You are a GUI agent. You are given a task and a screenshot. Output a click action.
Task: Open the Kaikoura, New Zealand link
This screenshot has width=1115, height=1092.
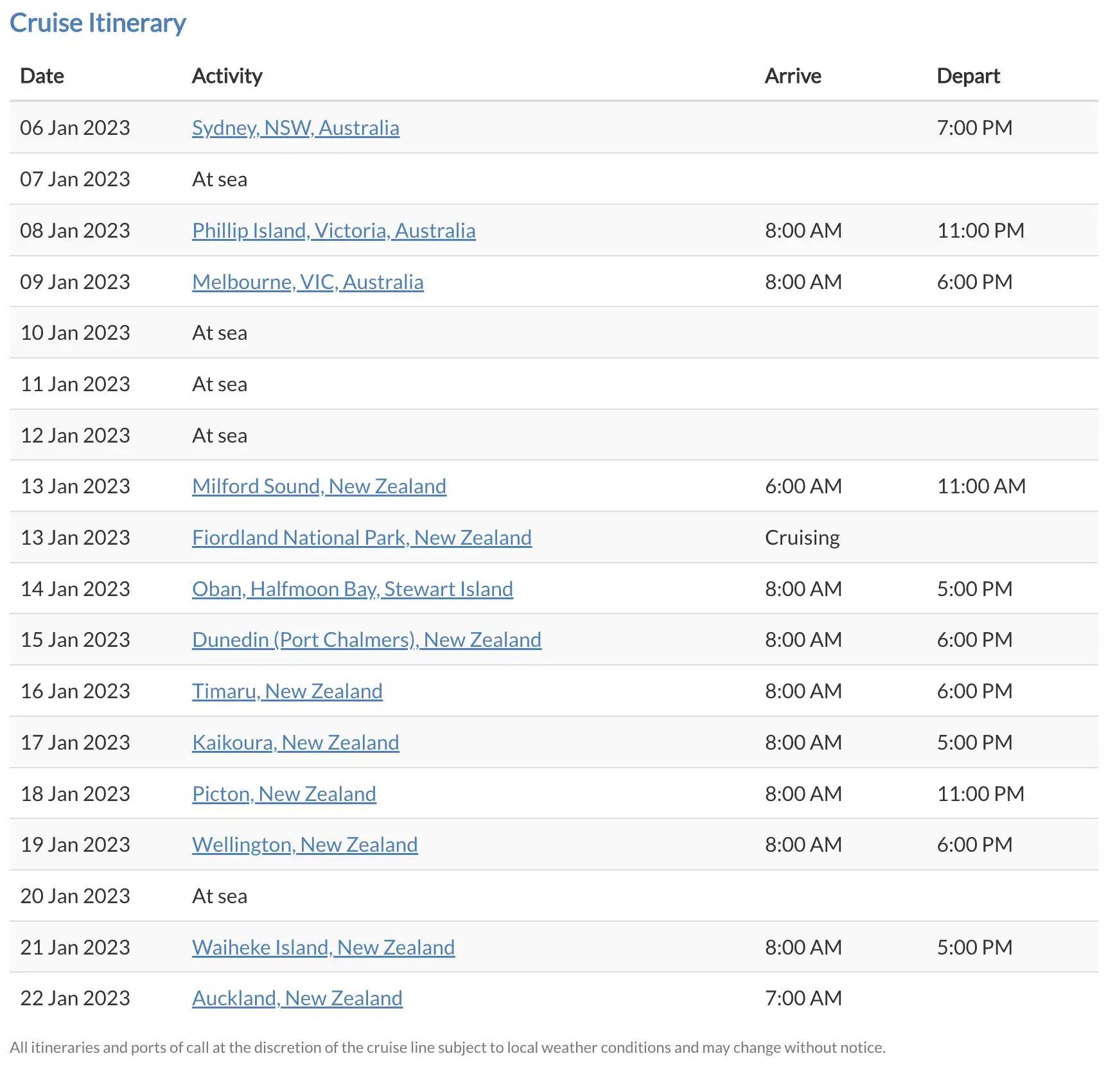tap(295, 743)
